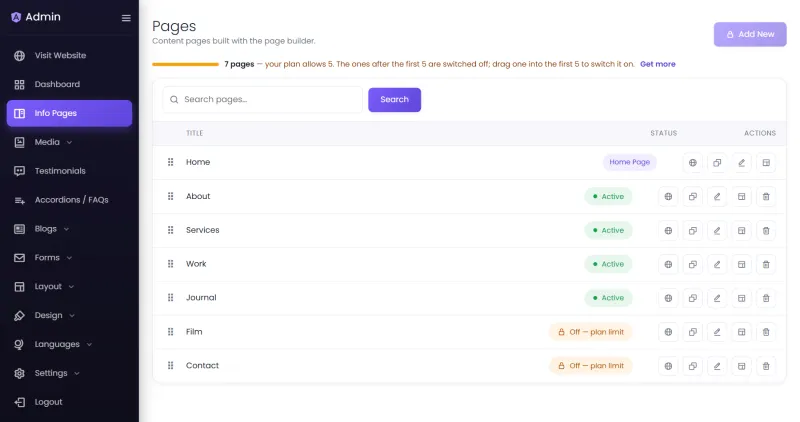Duplicate the About page via copy icon
This screenshot has width=800, height=422.
tap(692, 196)
